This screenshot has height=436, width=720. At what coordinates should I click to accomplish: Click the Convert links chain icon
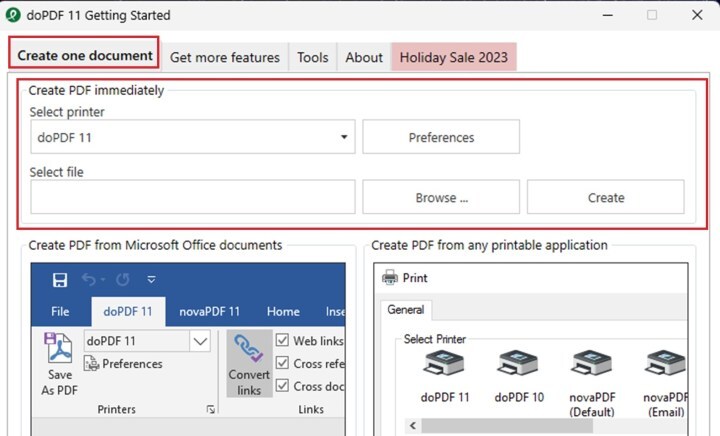(x=248, y=349)
